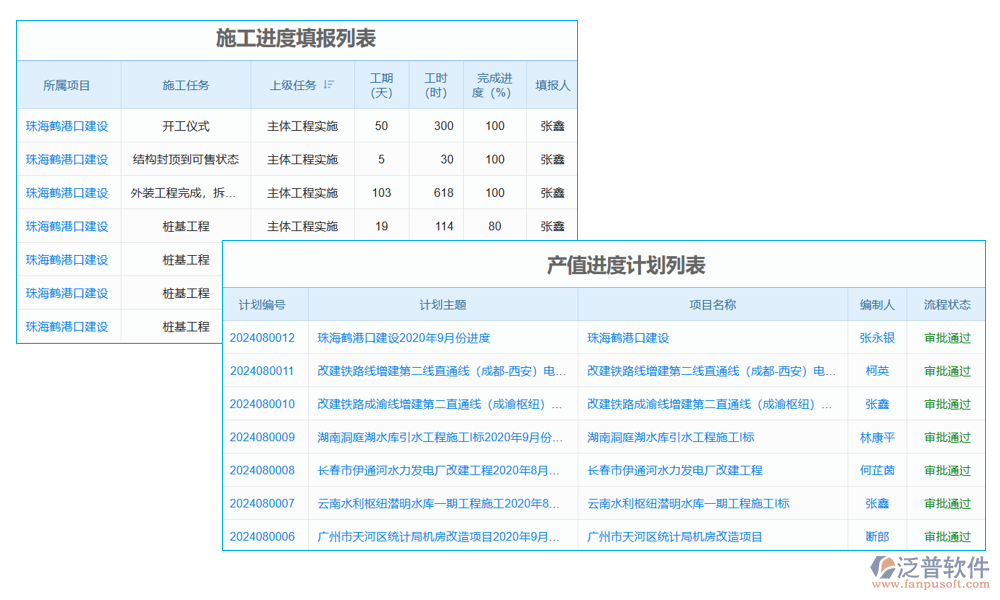Click 审批通过 status on plan 2024080012
The image size is (1000, 600).
click(x=946, y=338)
